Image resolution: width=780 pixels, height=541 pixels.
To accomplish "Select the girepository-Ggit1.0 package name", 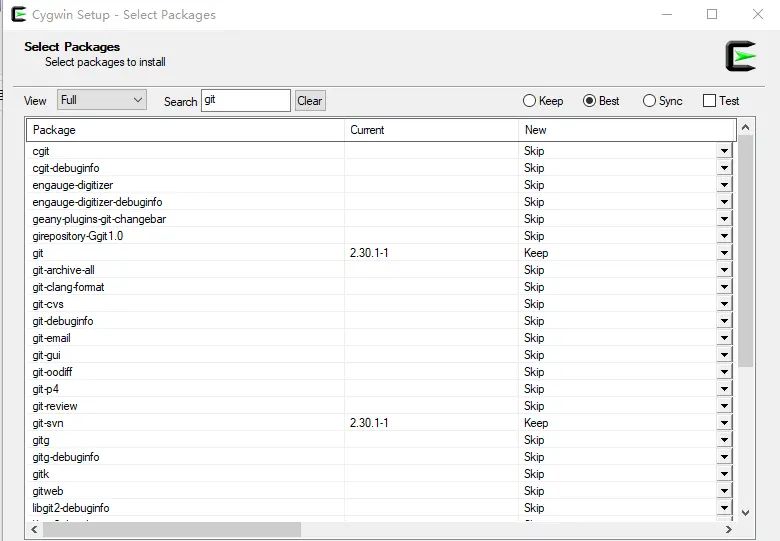I will click(x=78, y=236).
